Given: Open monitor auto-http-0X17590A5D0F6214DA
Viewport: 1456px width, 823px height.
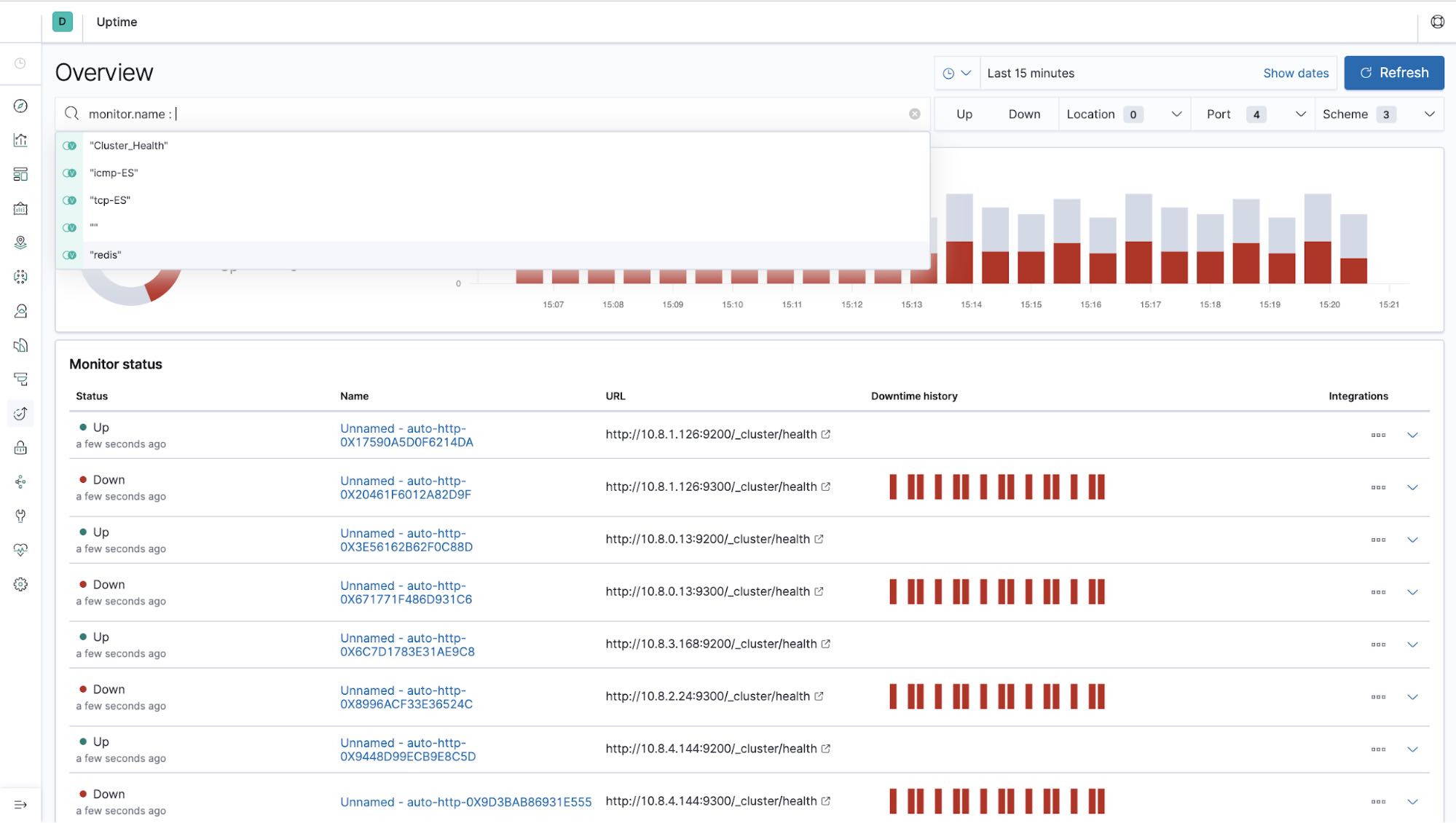Looking at the screenshot, I should point(406,435).
